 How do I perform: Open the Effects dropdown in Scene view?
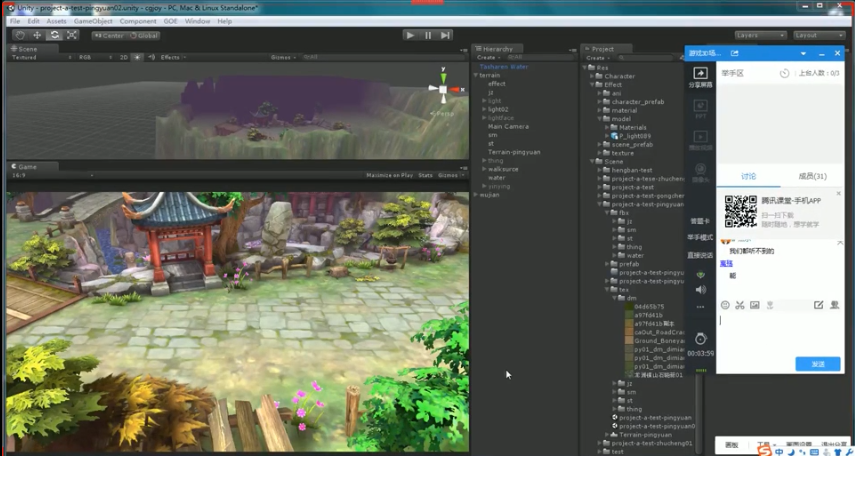[173, 57]
